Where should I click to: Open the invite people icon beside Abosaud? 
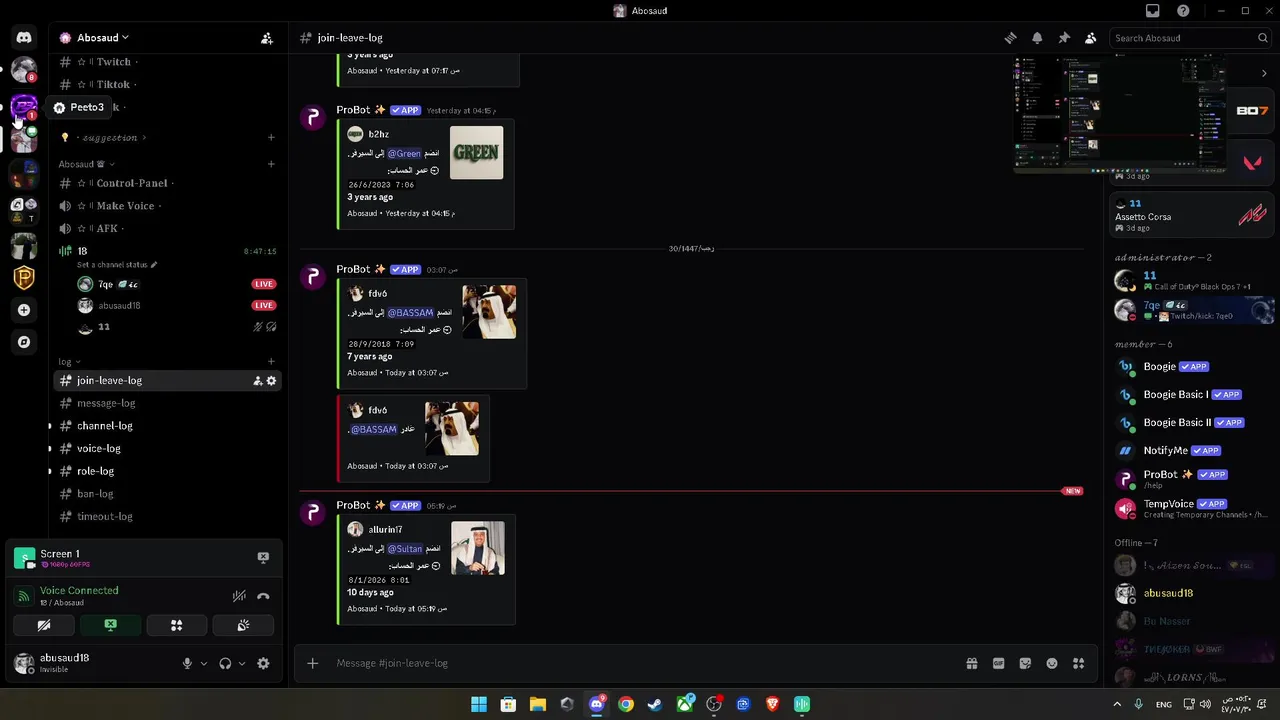267,38
